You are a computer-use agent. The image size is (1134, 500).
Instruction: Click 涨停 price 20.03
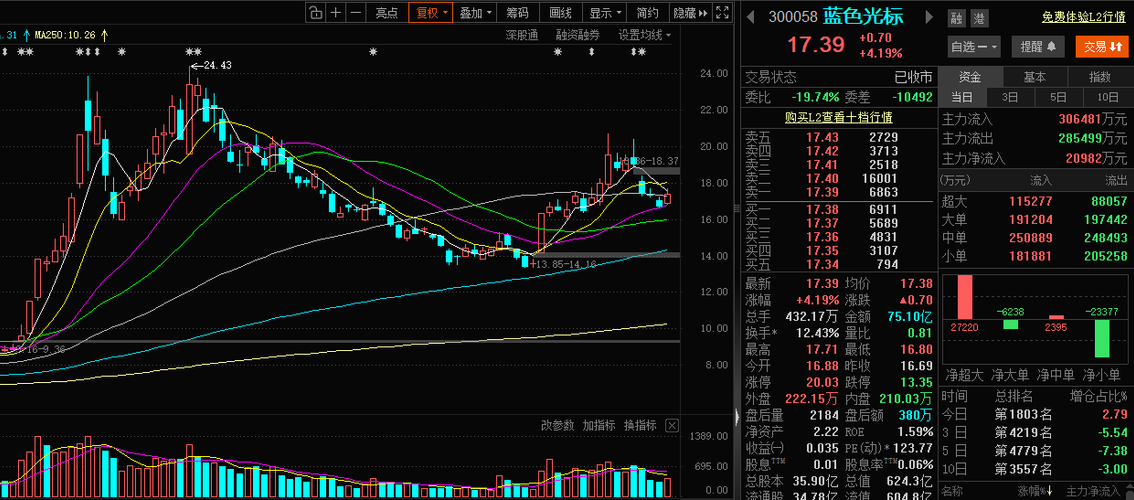[824, 381]
